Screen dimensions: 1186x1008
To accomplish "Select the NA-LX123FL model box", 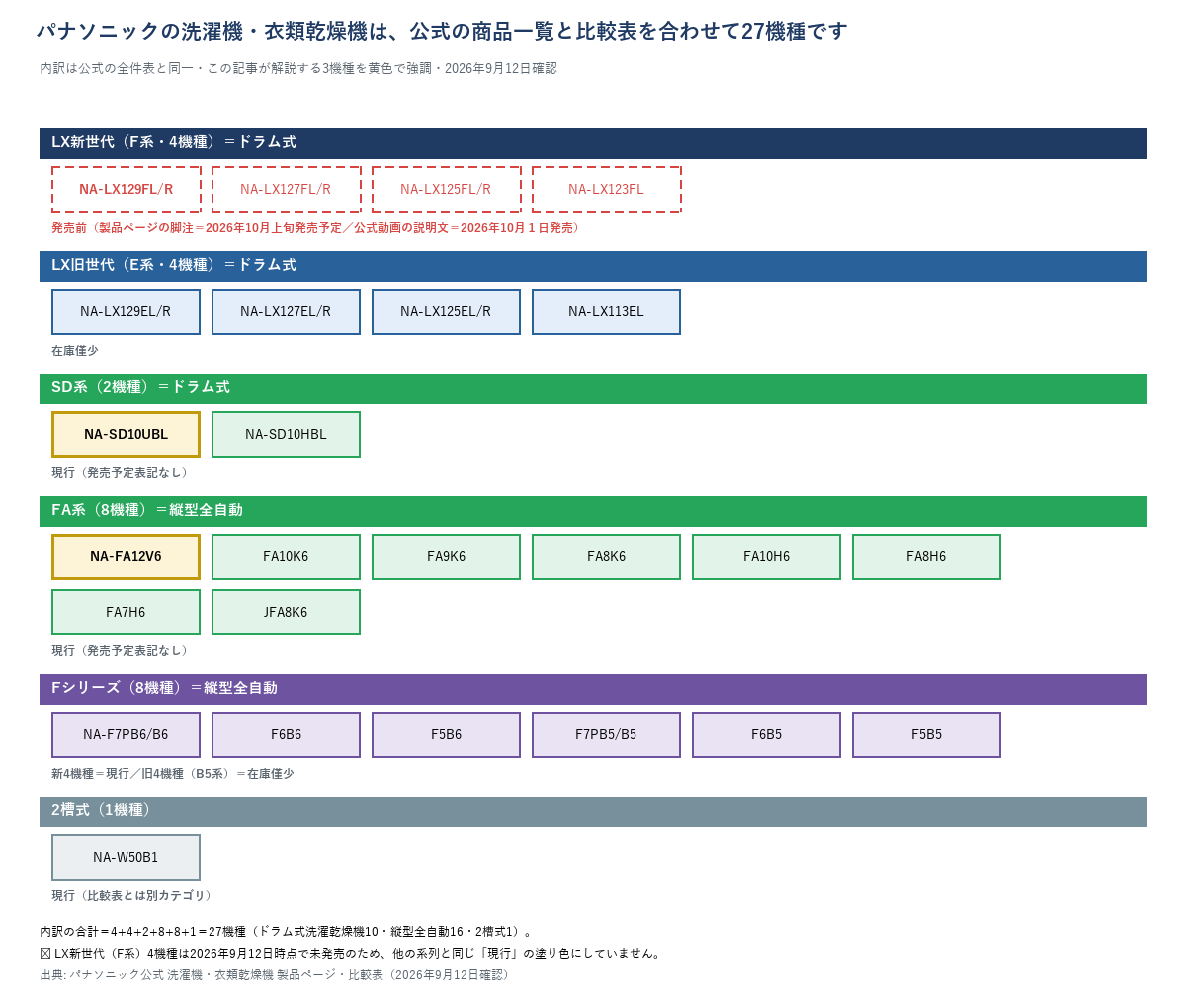I will click(x=607, y=190).
